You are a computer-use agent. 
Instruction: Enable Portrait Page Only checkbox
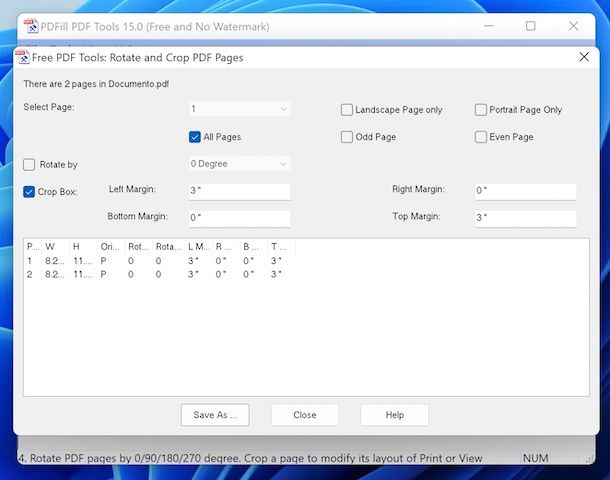[480, 110]
